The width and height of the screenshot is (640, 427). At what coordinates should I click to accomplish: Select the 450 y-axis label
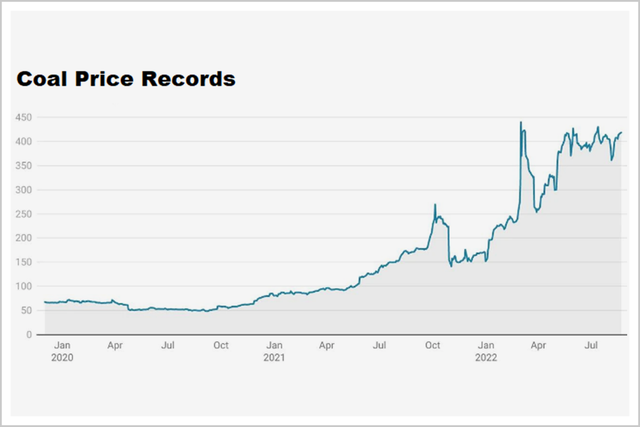pos(23,118)
